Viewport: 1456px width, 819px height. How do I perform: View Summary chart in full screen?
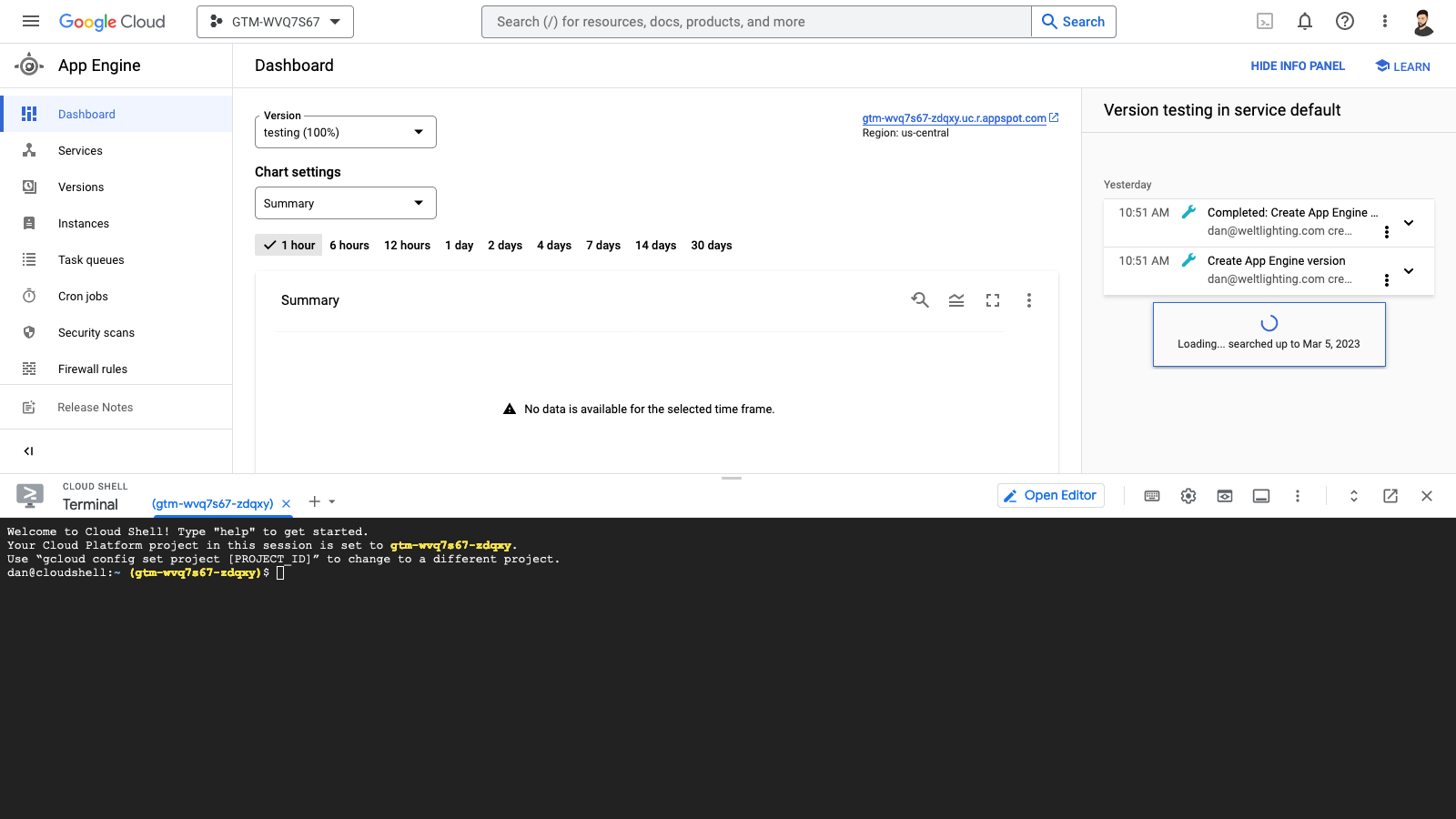pyautogui.click(x=993, y=300)
